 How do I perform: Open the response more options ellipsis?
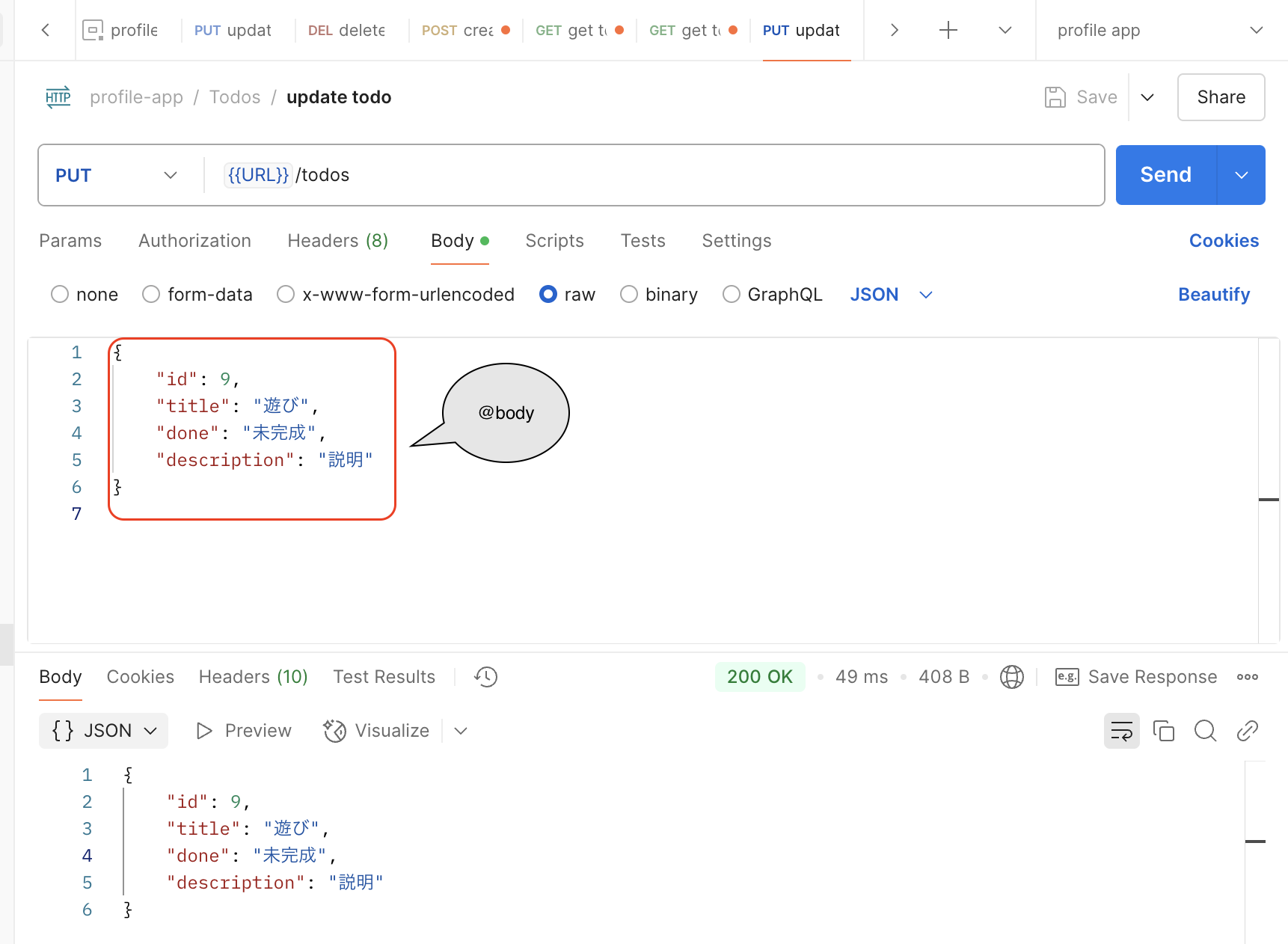coord(1247,677)
